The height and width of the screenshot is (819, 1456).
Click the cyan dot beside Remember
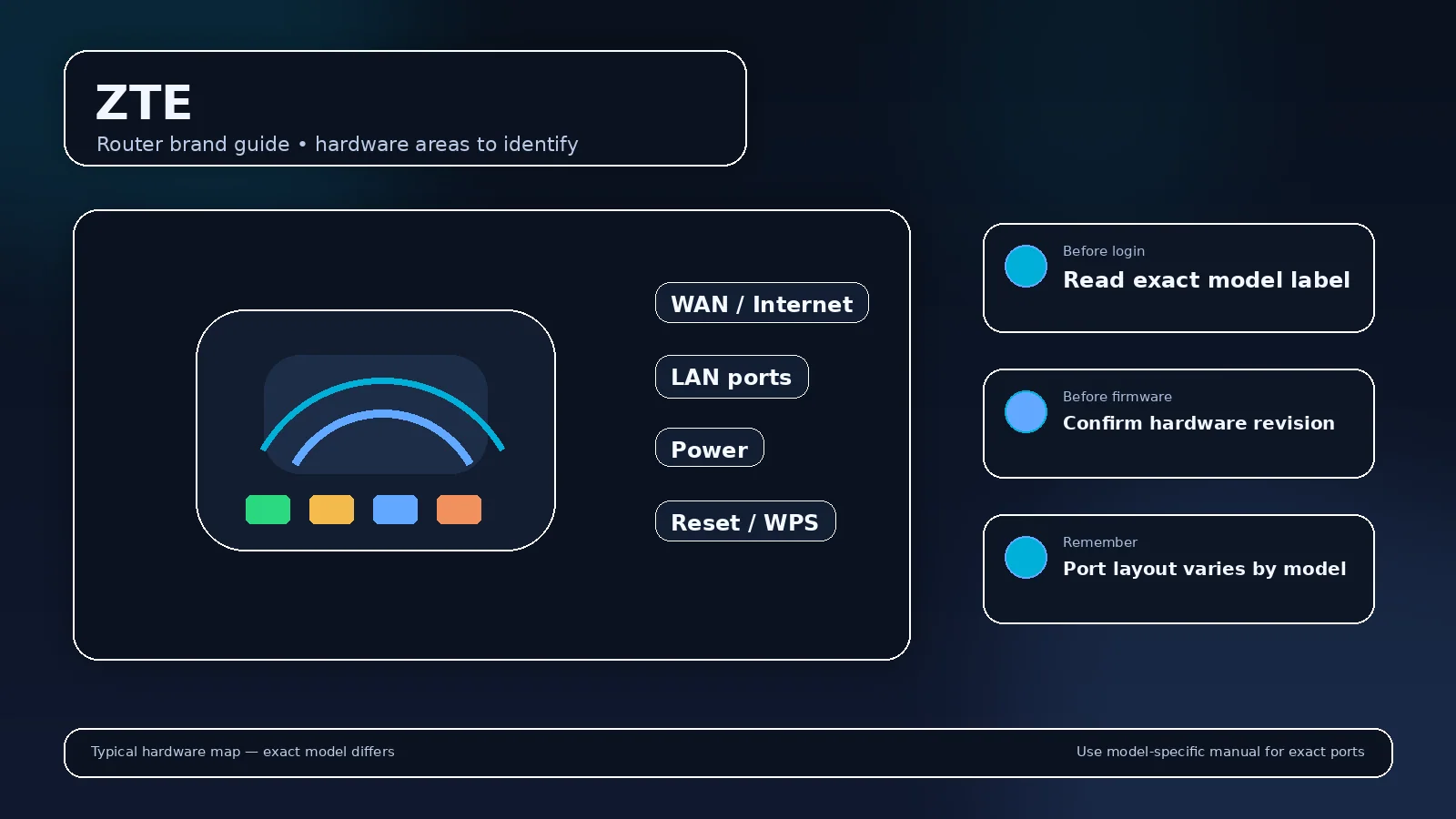pos(1026,557)
